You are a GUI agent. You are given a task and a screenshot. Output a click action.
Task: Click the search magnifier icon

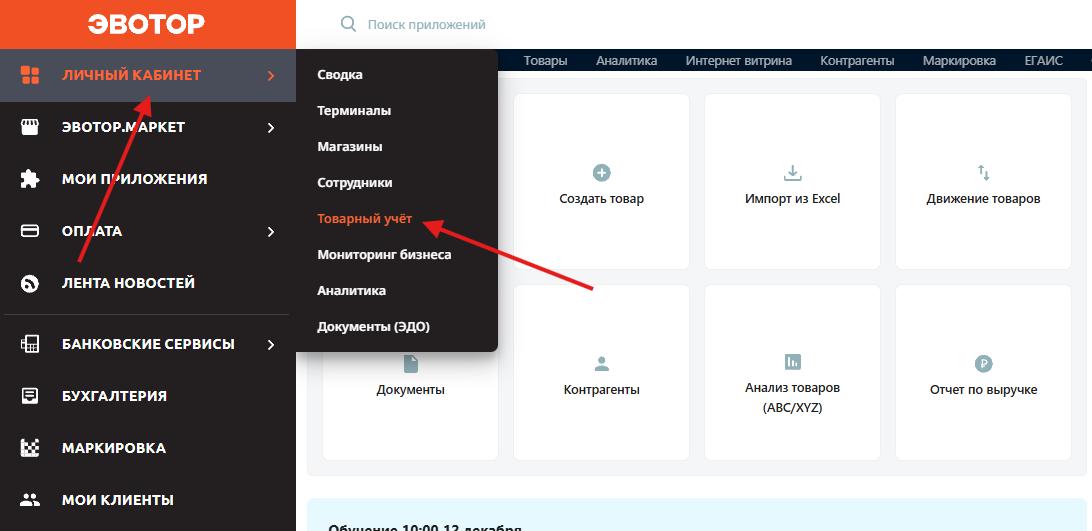click(348, 24)
